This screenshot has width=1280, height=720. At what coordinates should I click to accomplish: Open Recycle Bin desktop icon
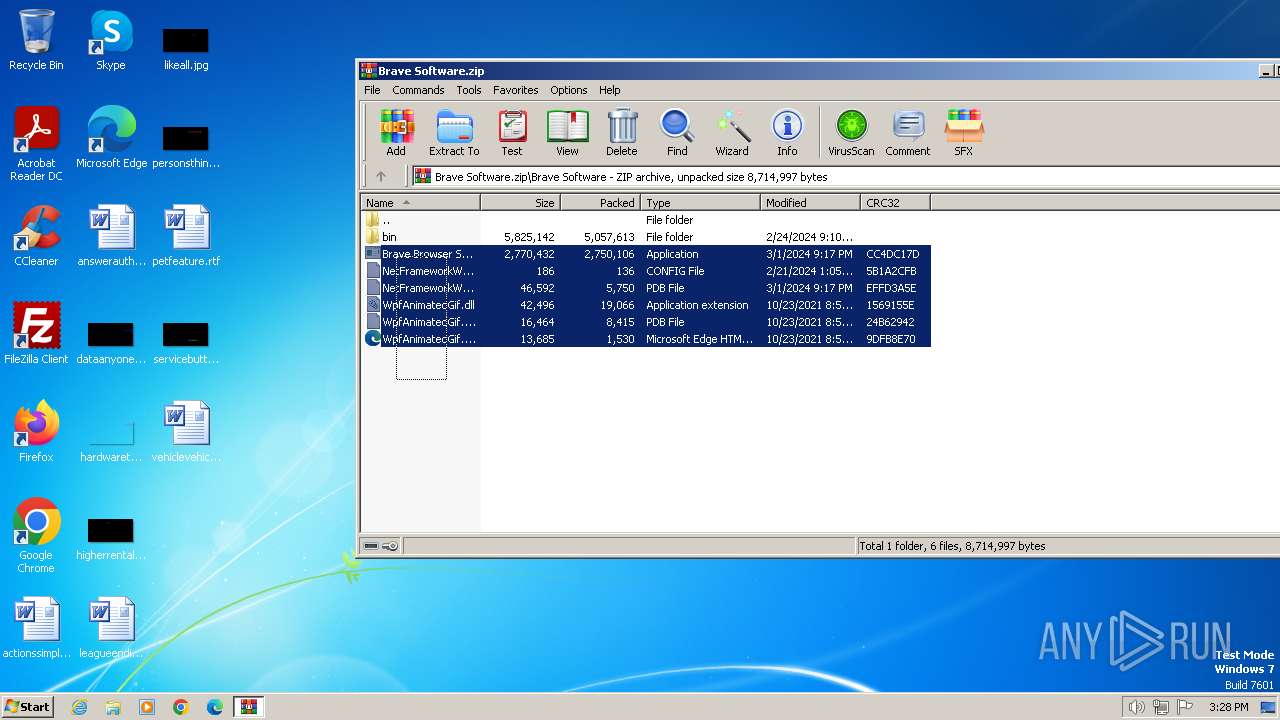pyautogui.click(x=36, y=40)
